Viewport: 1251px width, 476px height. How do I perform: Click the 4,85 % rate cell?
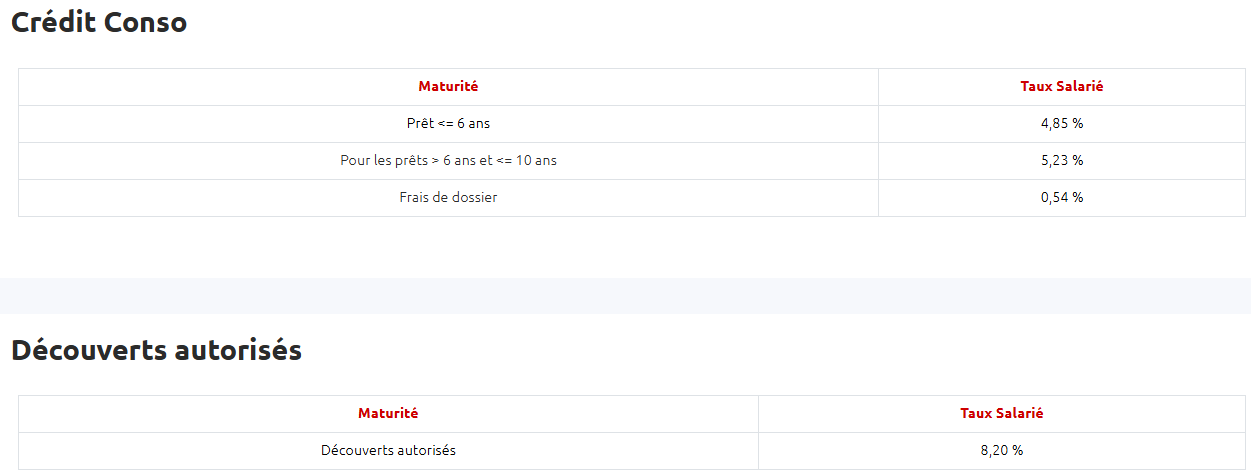(1061, 124)
